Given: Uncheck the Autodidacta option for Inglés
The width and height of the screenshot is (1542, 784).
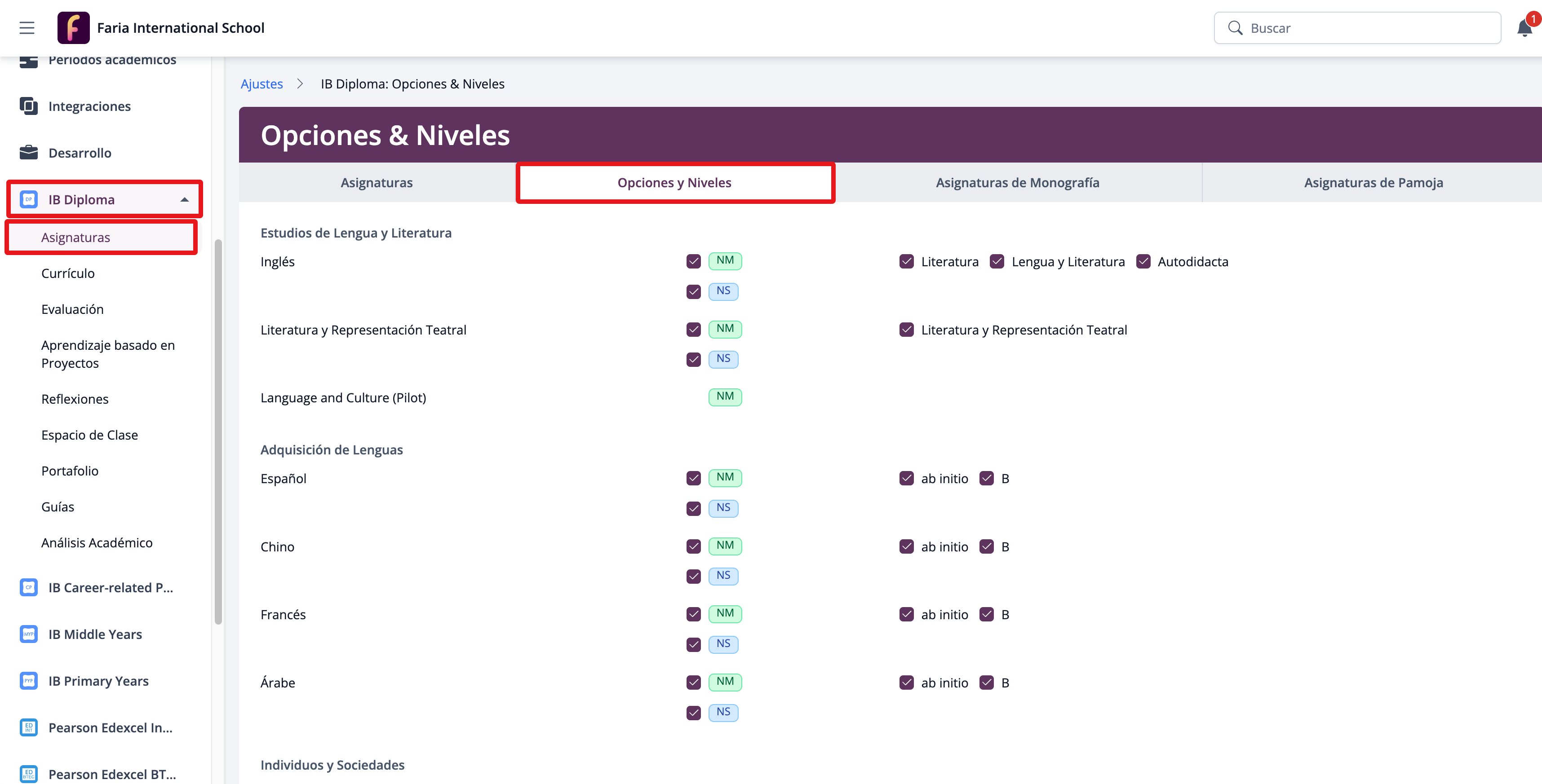Looking at the screenshot, I should click(1143, 261).
